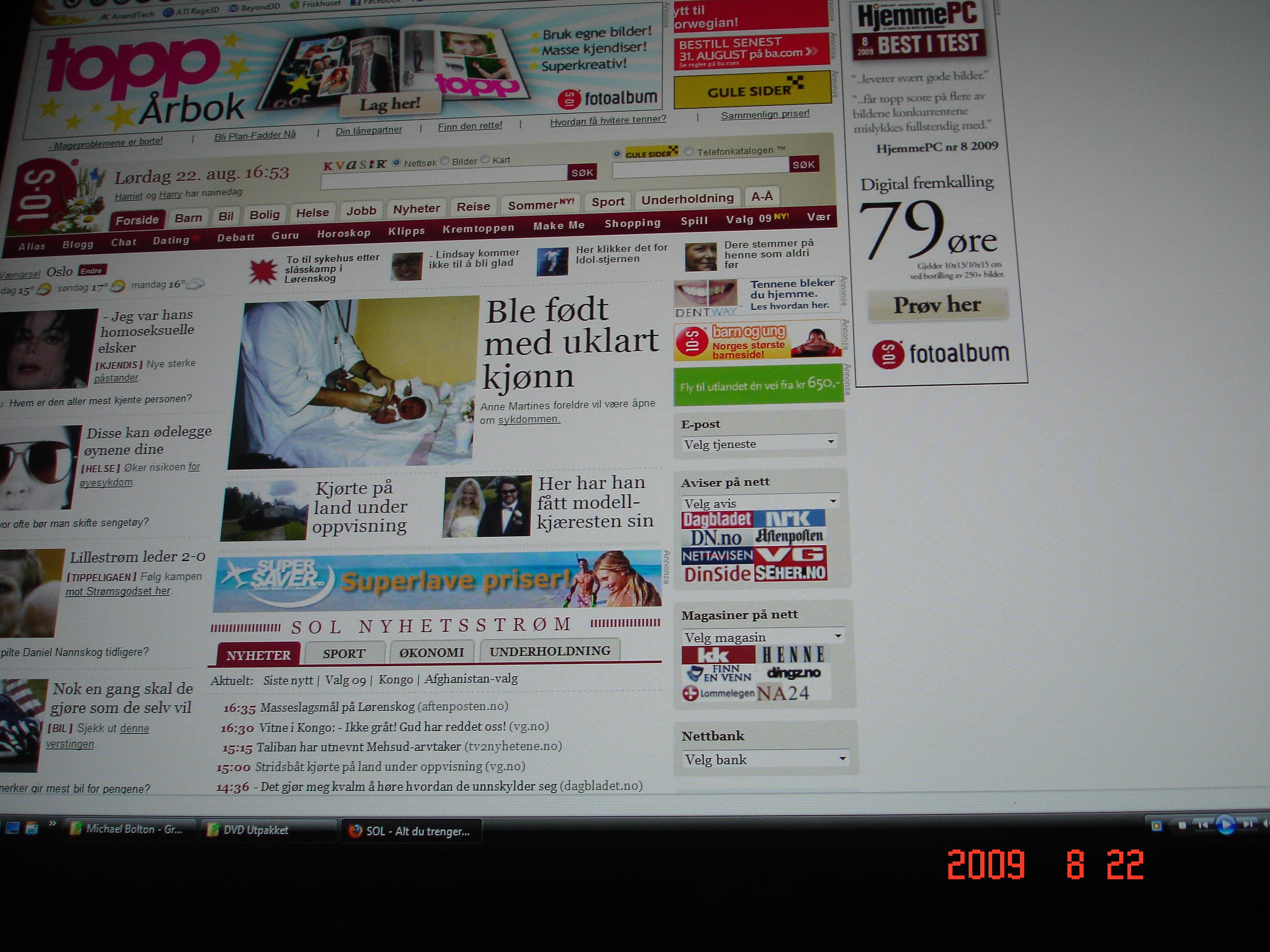Open the HENNE magazine logo

pos(793,654)
